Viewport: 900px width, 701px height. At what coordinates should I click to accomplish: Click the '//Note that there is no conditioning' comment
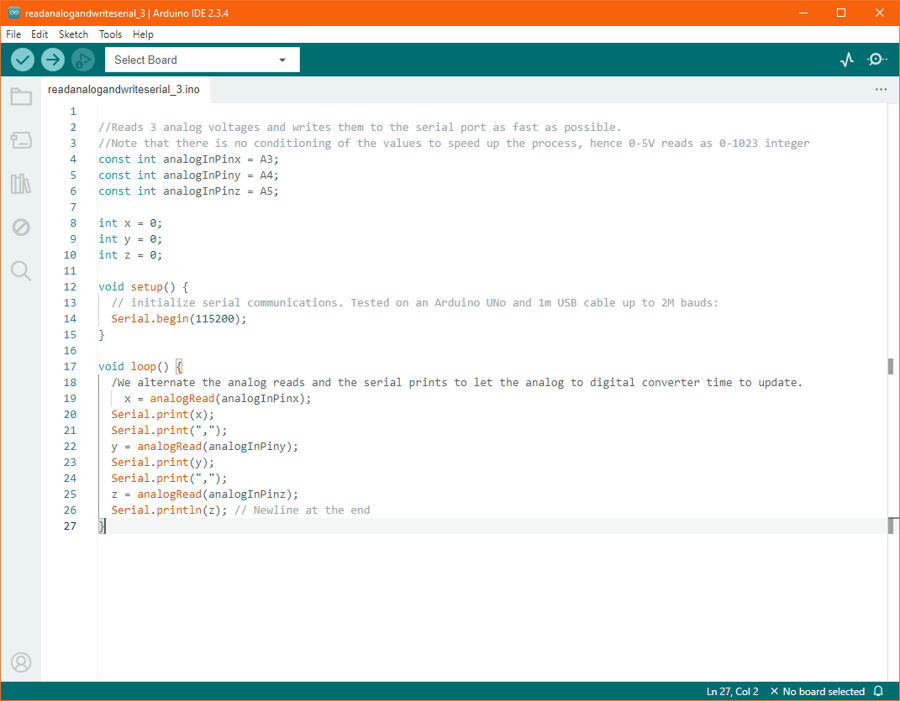coord(454,143)
